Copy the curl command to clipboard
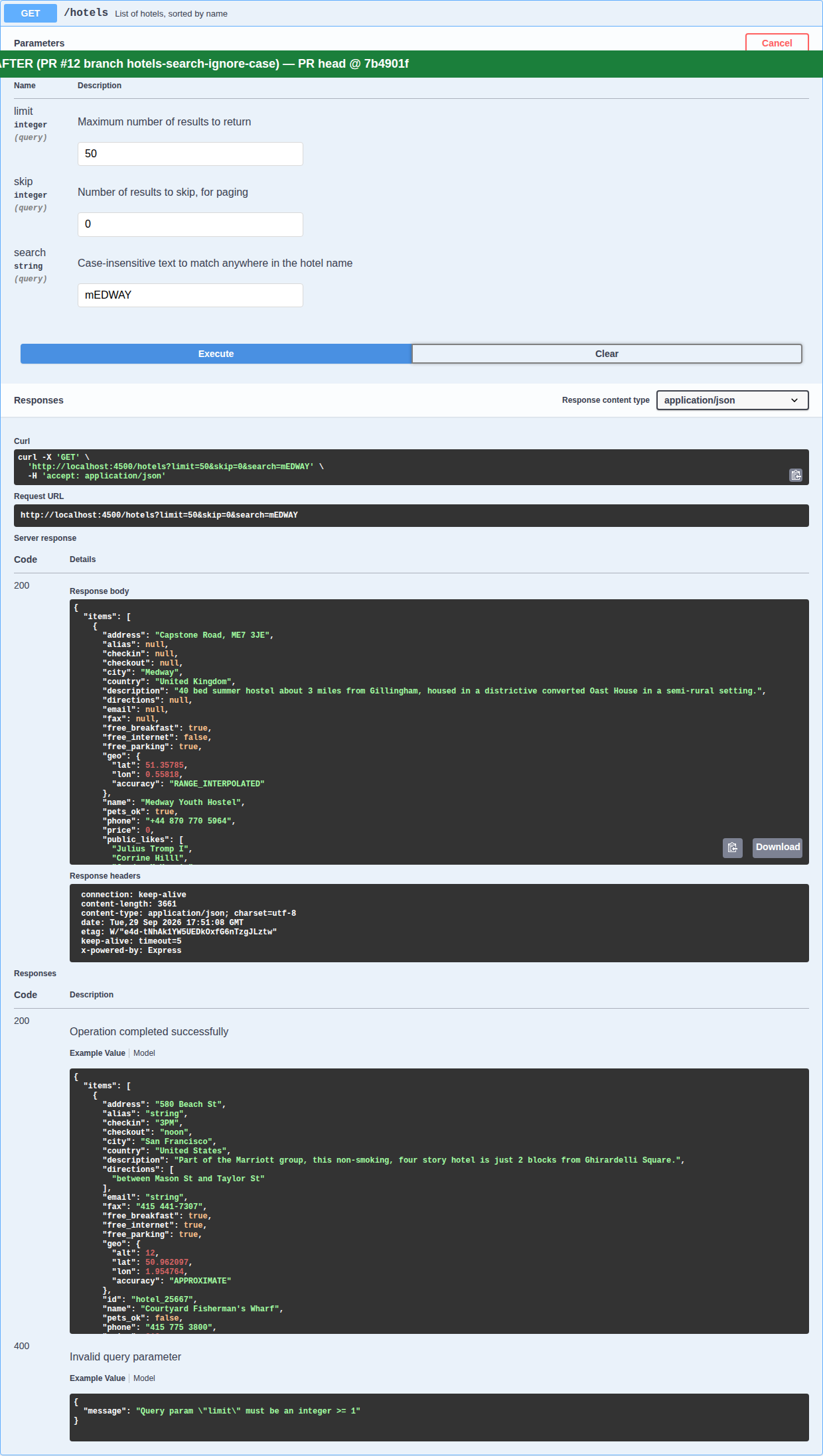Image resolution: width=823 pixels, height=1456 pixels. [x=796, y=475]
